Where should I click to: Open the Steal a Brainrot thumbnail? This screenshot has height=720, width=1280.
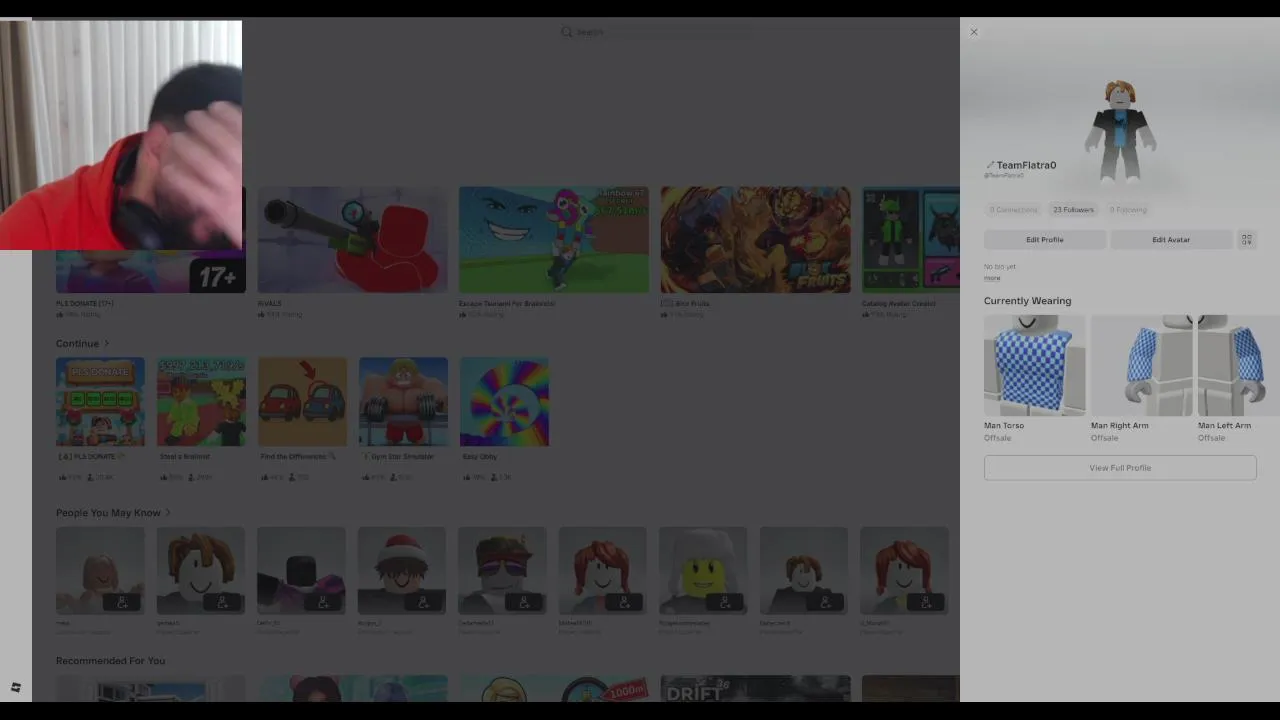coord(201,402)
